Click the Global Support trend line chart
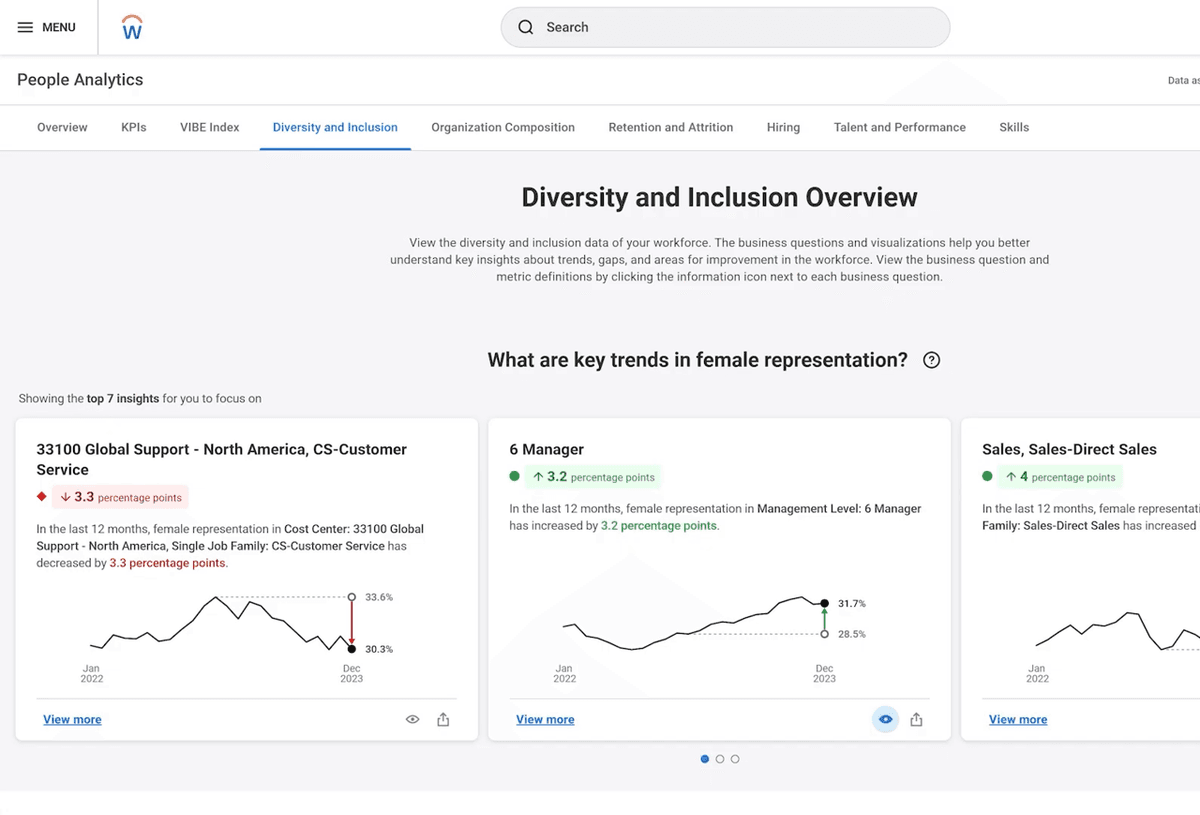This screenshot has width=1200, height=815. [222, 623]
